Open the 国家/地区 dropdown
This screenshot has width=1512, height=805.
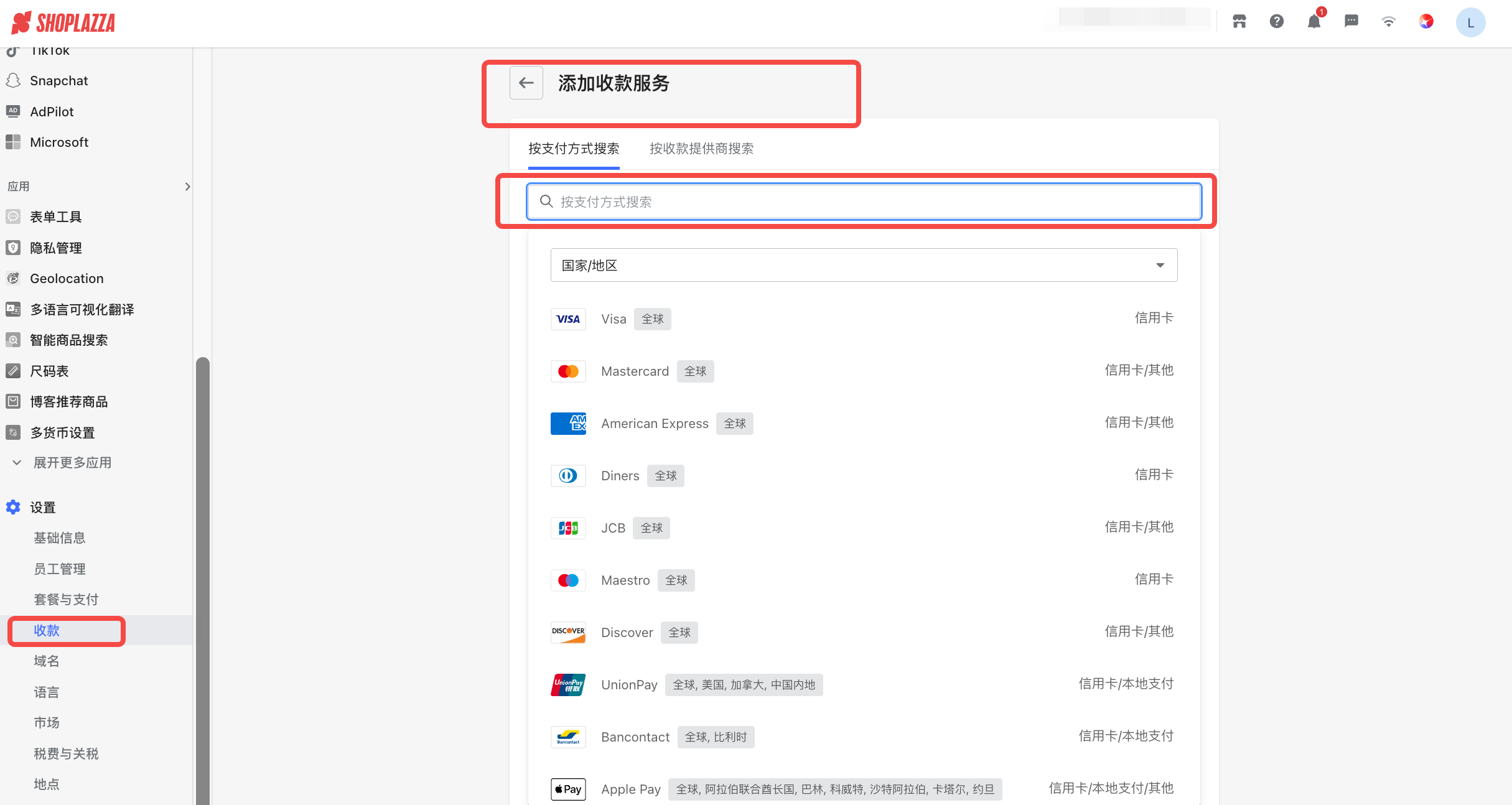coord(864,265)
